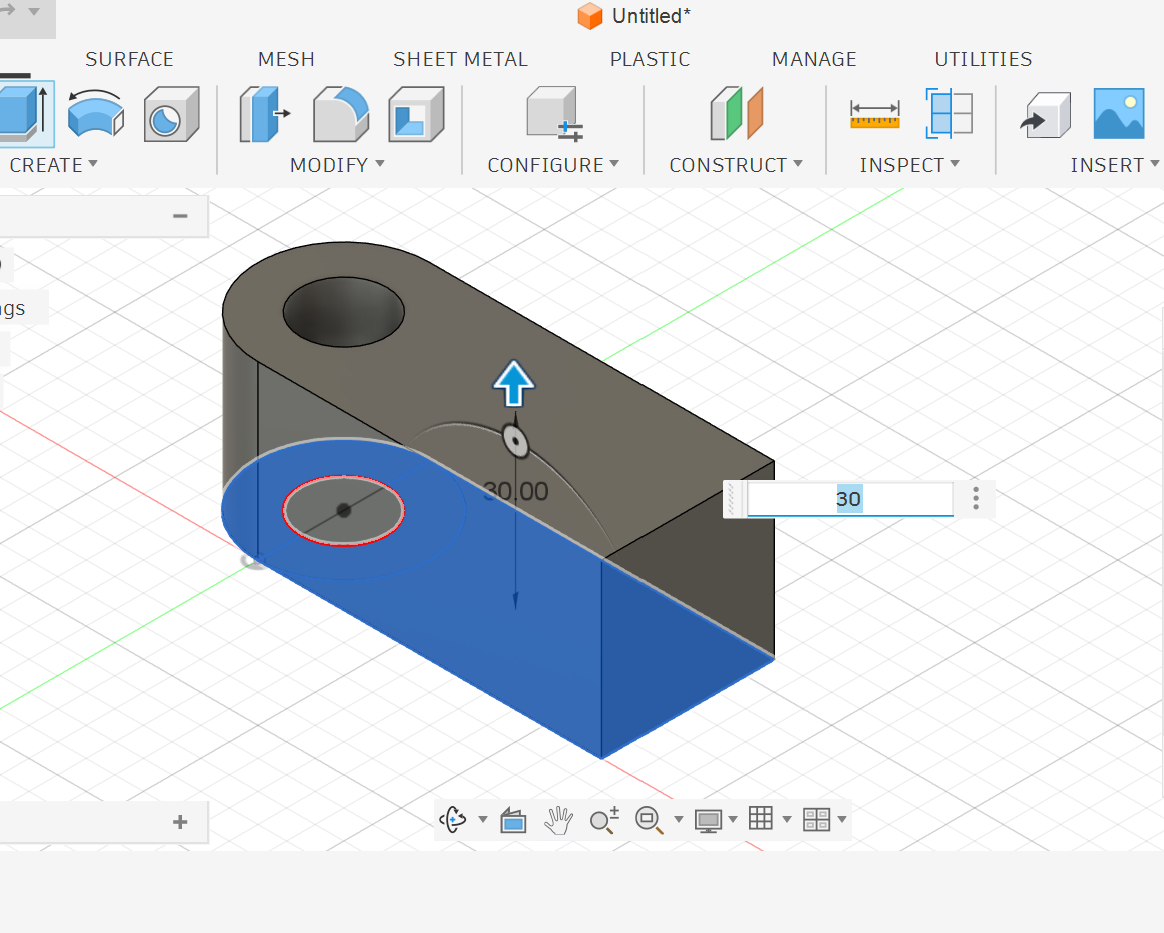This screenshot has width=1164, height=933.
Task: Open the INSPECT dropdown menu
Action: 909,165
